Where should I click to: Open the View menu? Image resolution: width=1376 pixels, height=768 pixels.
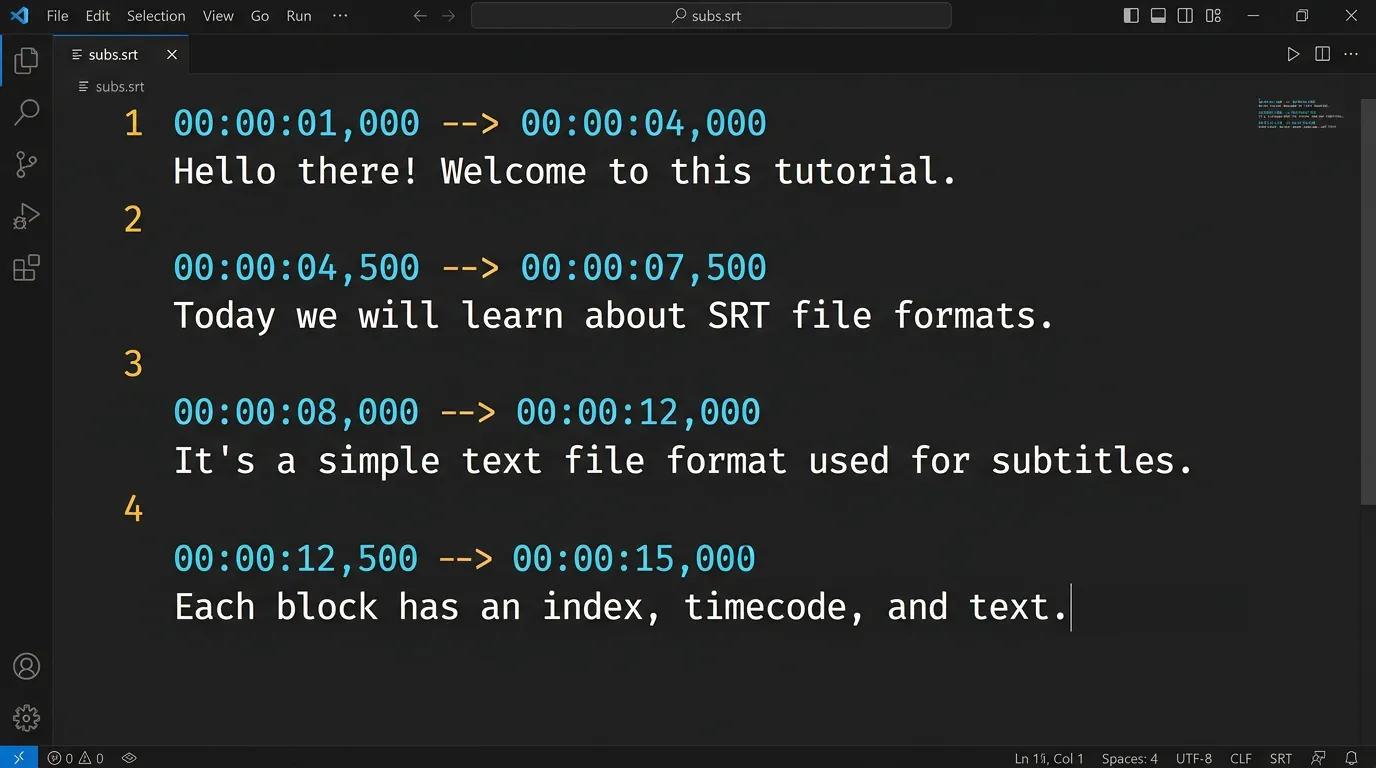[x=218, y=15]
